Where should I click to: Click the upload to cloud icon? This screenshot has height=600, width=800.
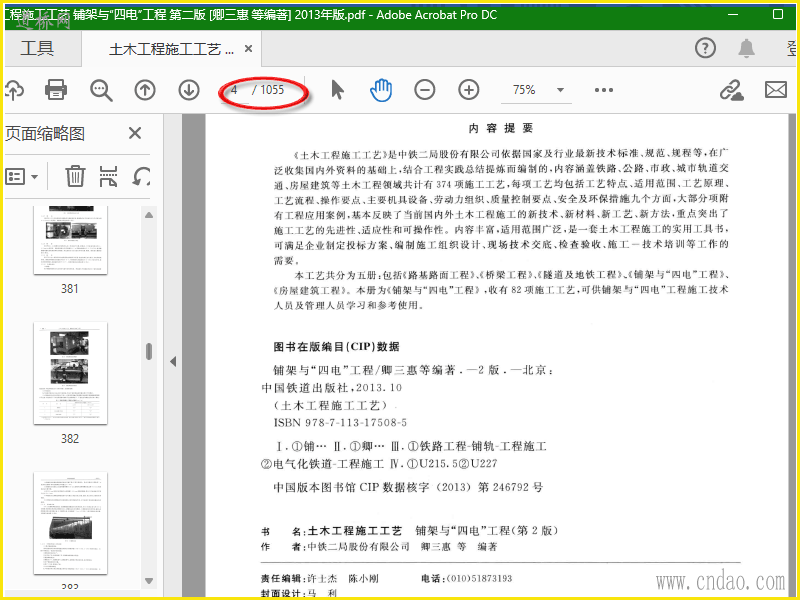(14, 90)
